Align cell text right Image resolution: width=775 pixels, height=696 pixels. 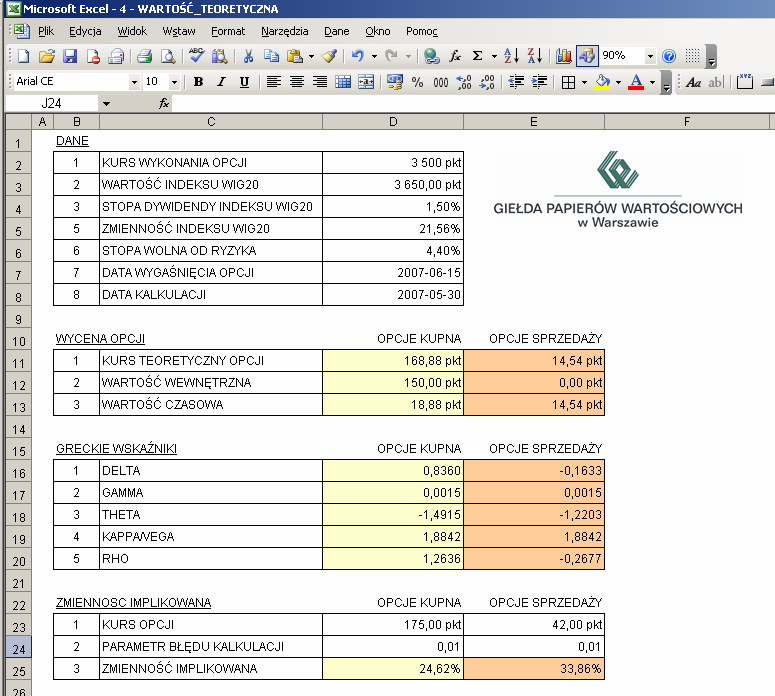[320, 82]
